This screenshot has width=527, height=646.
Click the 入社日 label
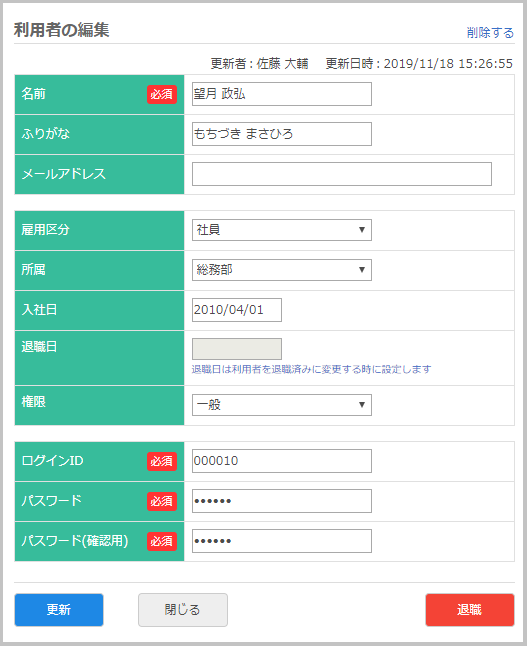[x=39, y=309]
